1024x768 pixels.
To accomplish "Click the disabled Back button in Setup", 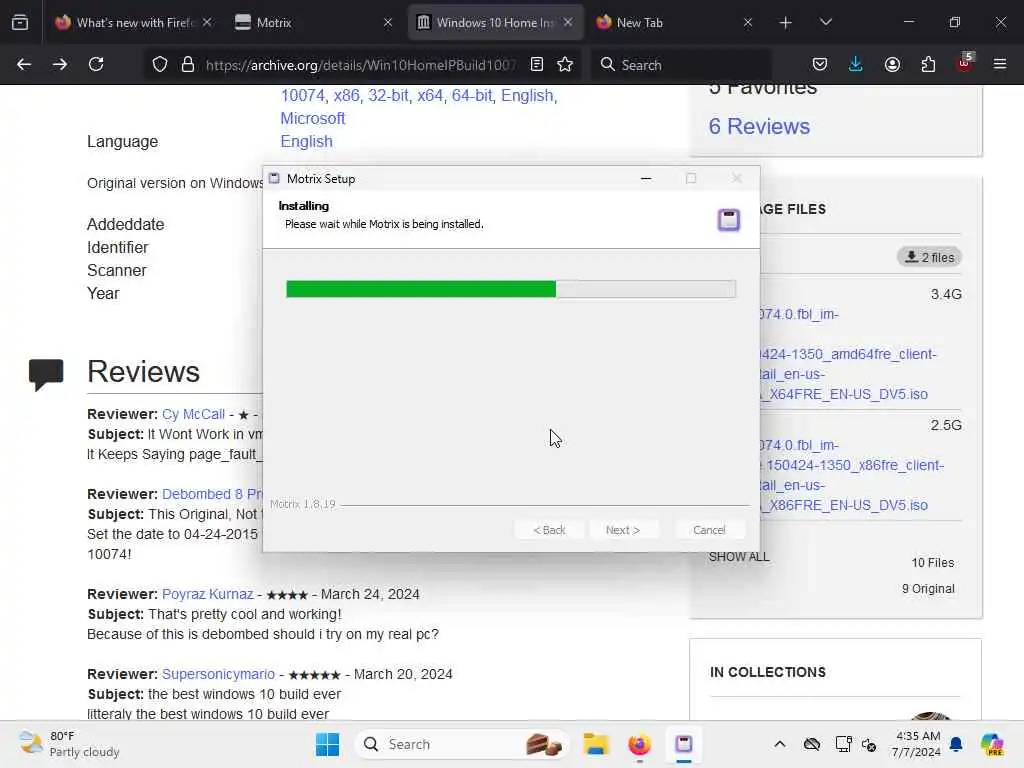I will pos(549,530).
